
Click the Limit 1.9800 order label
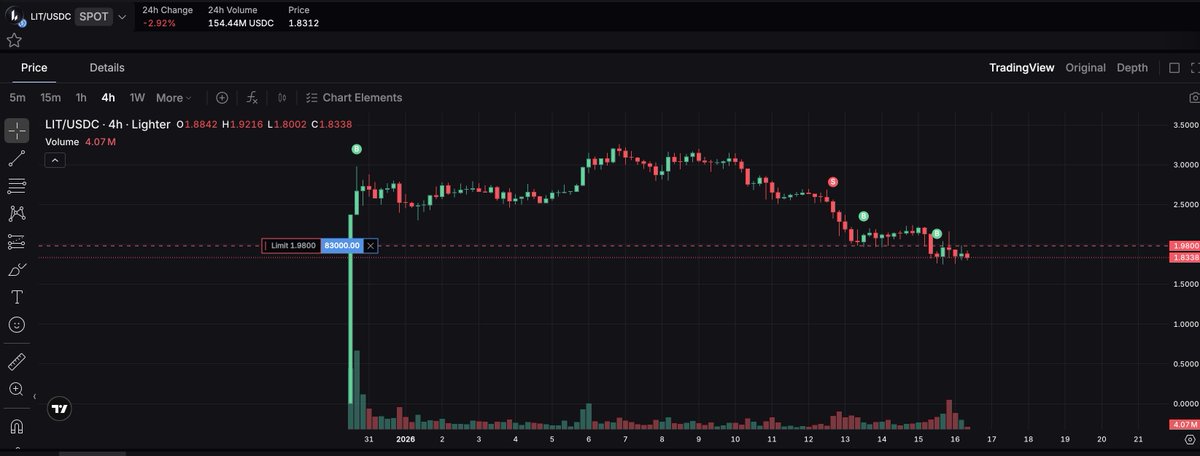click(291, 245)
